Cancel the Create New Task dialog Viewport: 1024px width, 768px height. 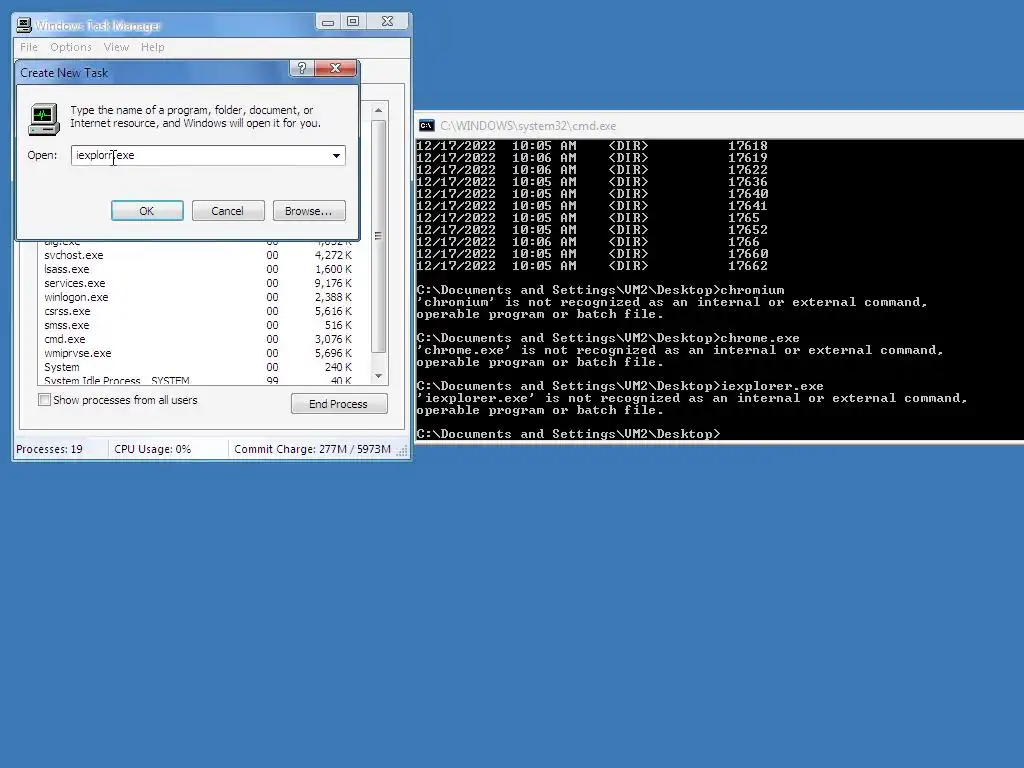(x=228, y=211)
